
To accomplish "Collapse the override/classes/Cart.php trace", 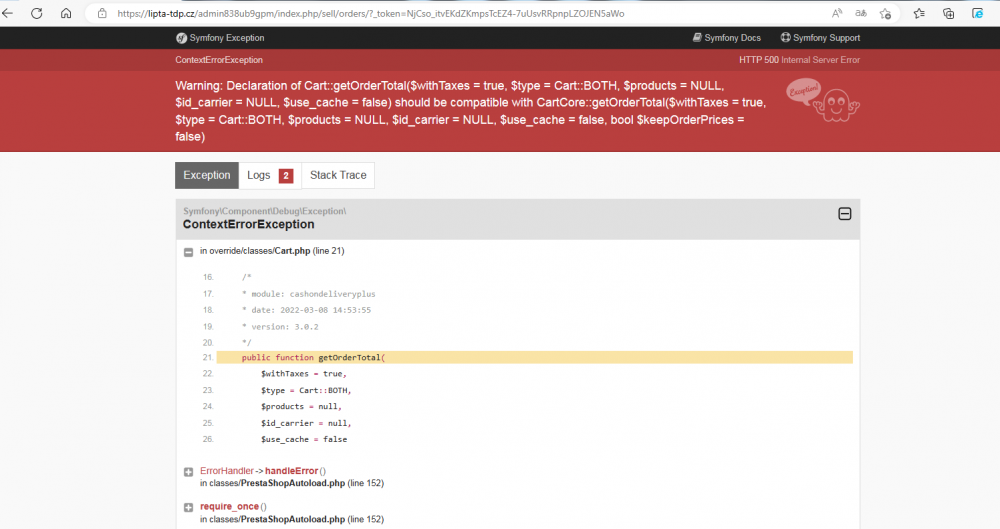I will (x=188, y=252).
